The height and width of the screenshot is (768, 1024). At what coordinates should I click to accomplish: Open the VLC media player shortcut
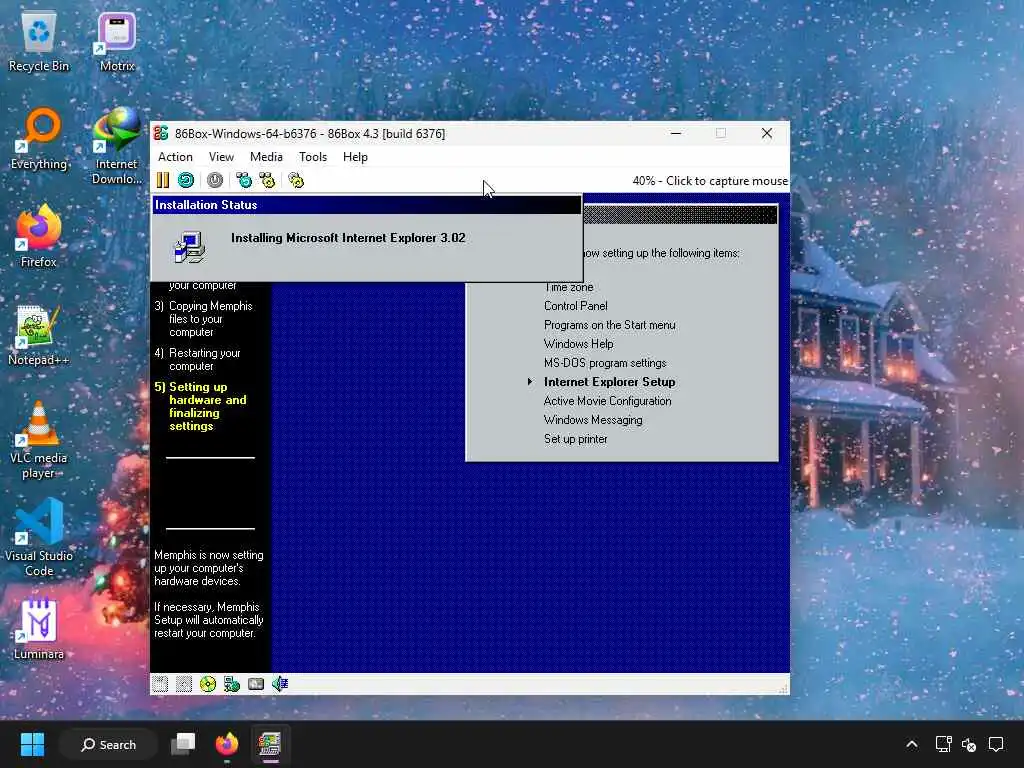39,440
